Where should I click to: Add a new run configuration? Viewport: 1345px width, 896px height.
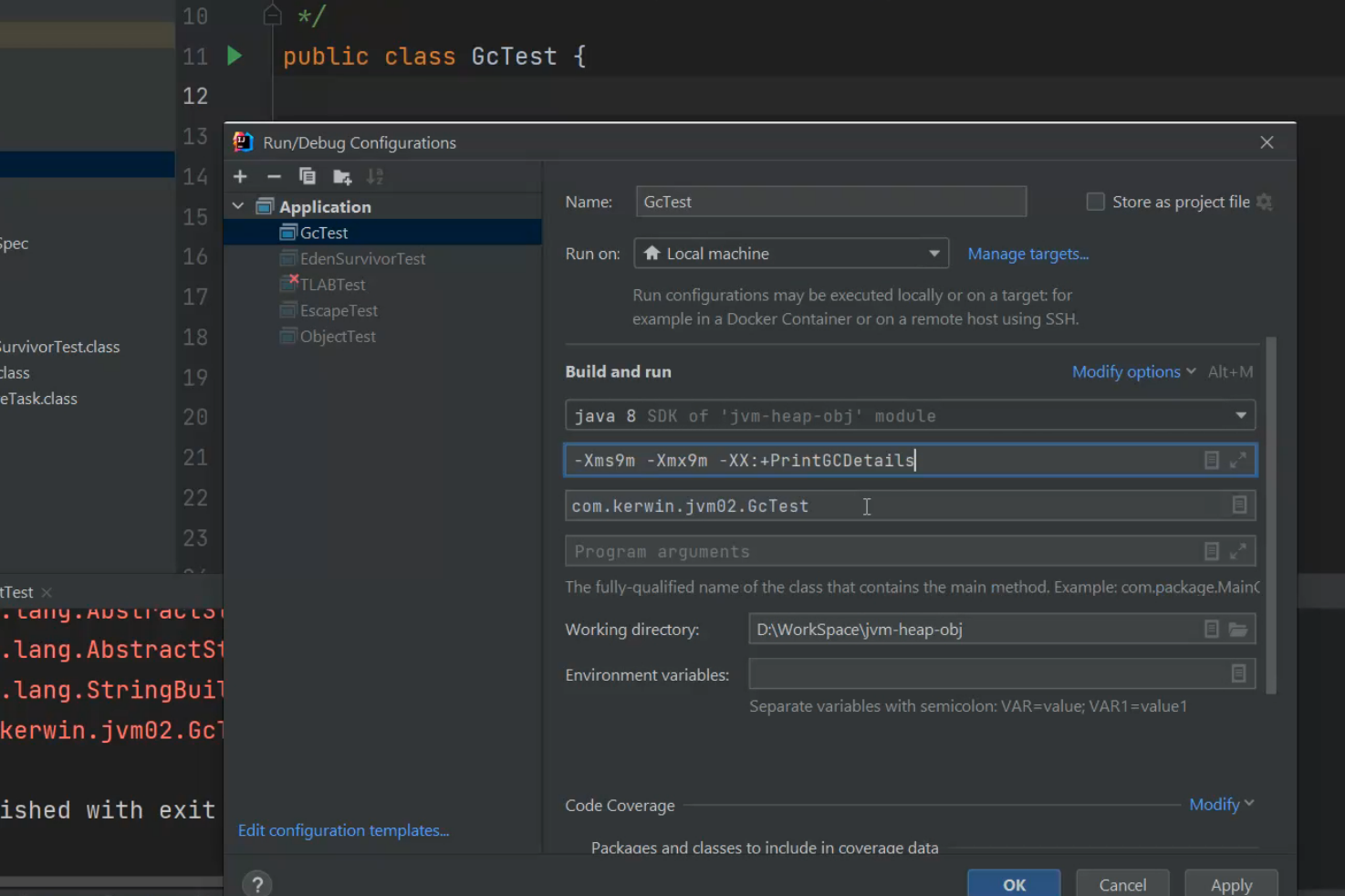click(x=240, y=177)
